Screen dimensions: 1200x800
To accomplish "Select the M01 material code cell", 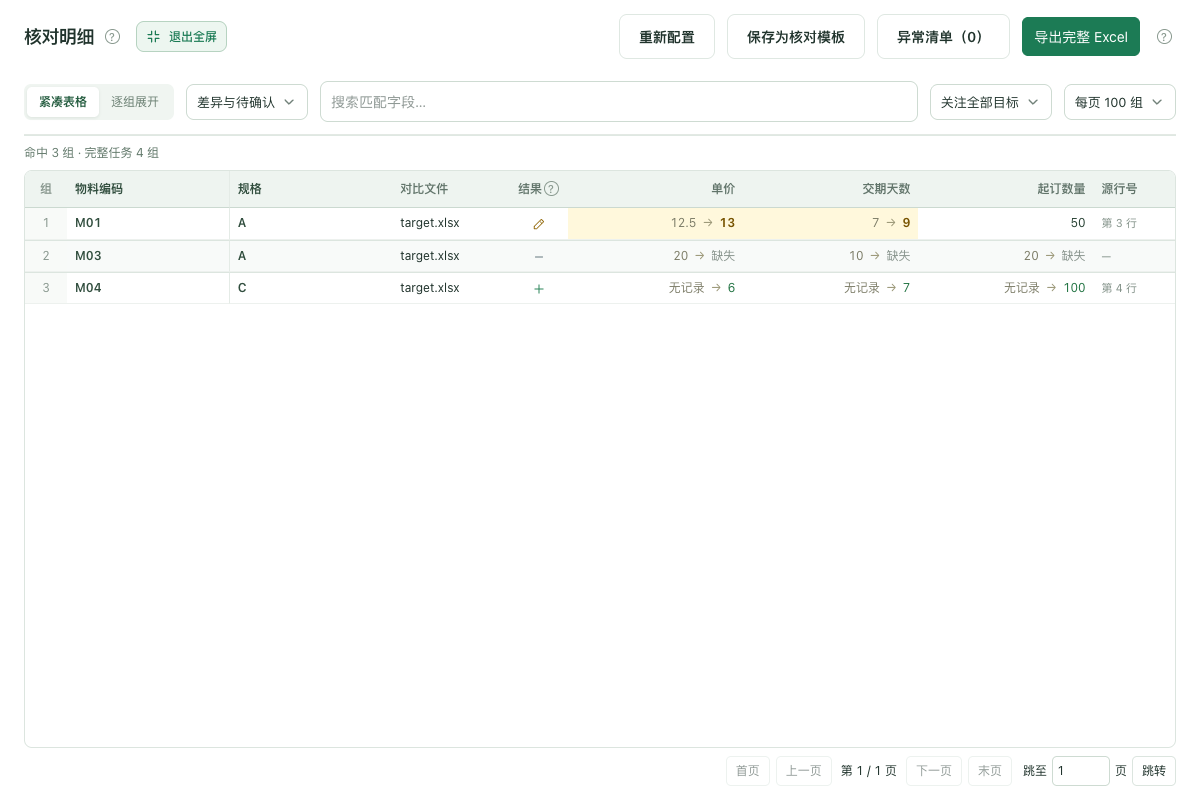I will point(148,223).
